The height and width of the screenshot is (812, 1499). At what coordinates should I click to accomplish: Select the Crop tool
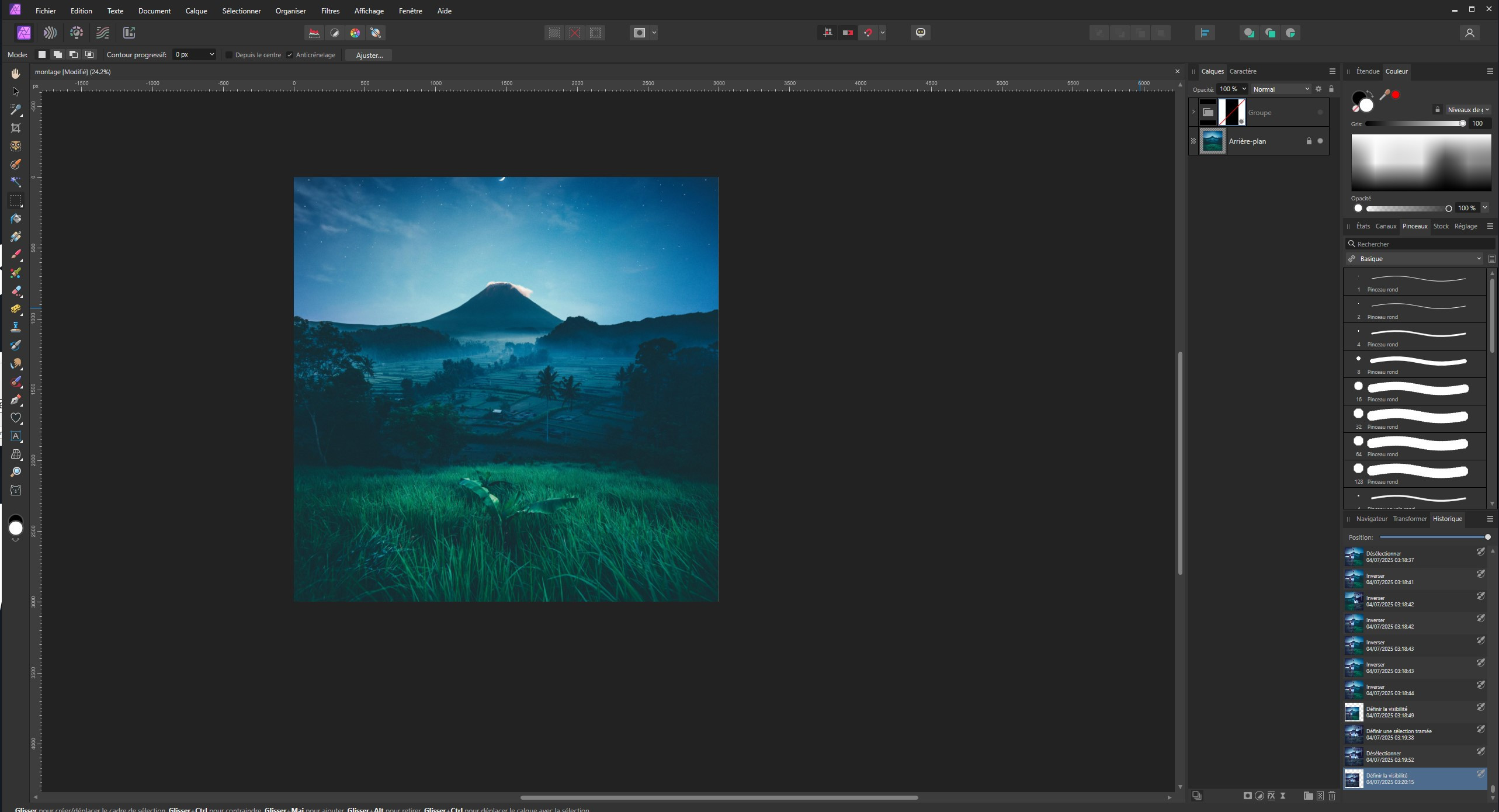[16, 128]
